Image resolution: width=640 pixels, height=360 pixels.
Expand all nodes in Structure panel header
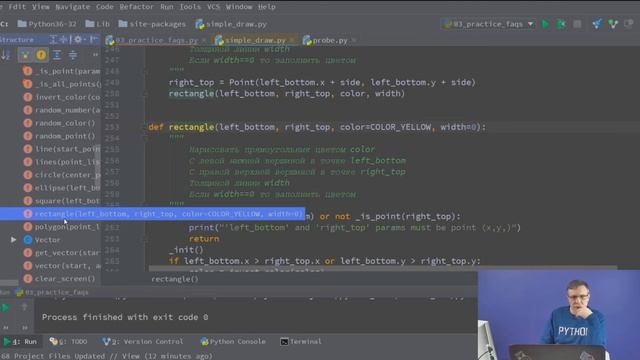53,40
